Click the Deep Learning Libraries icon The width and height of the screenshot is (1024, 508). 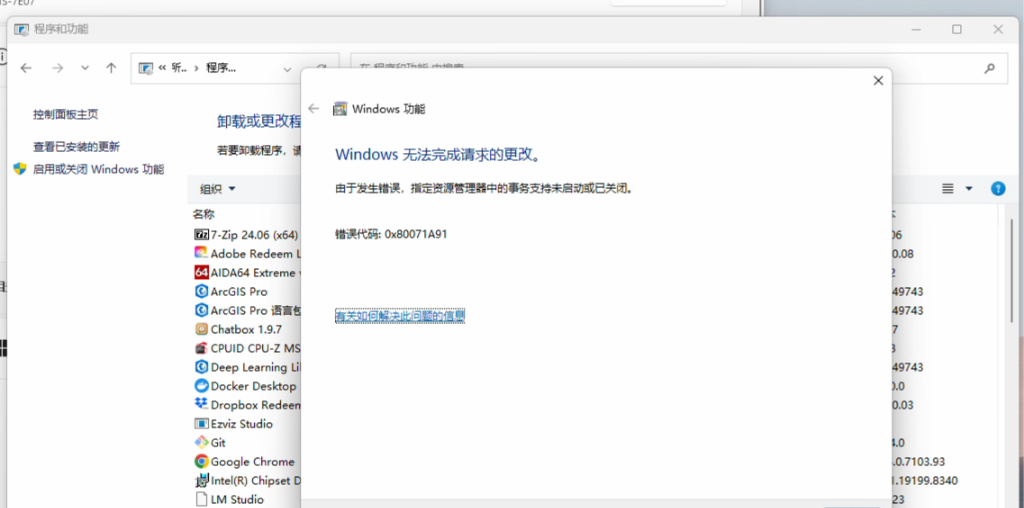(x=201, y=367)
